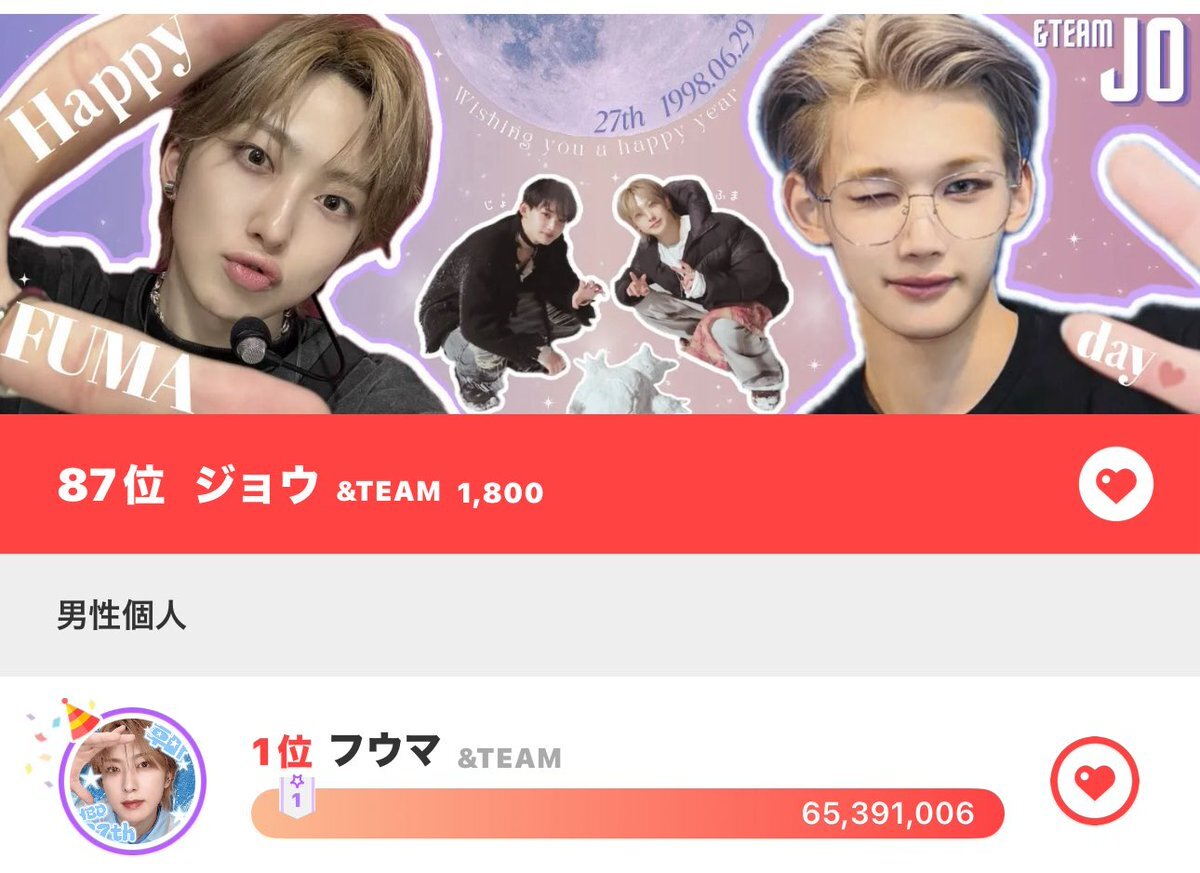
Task: Tap the white heart button beside ジョウ
Action: (x=1116, y=485)
